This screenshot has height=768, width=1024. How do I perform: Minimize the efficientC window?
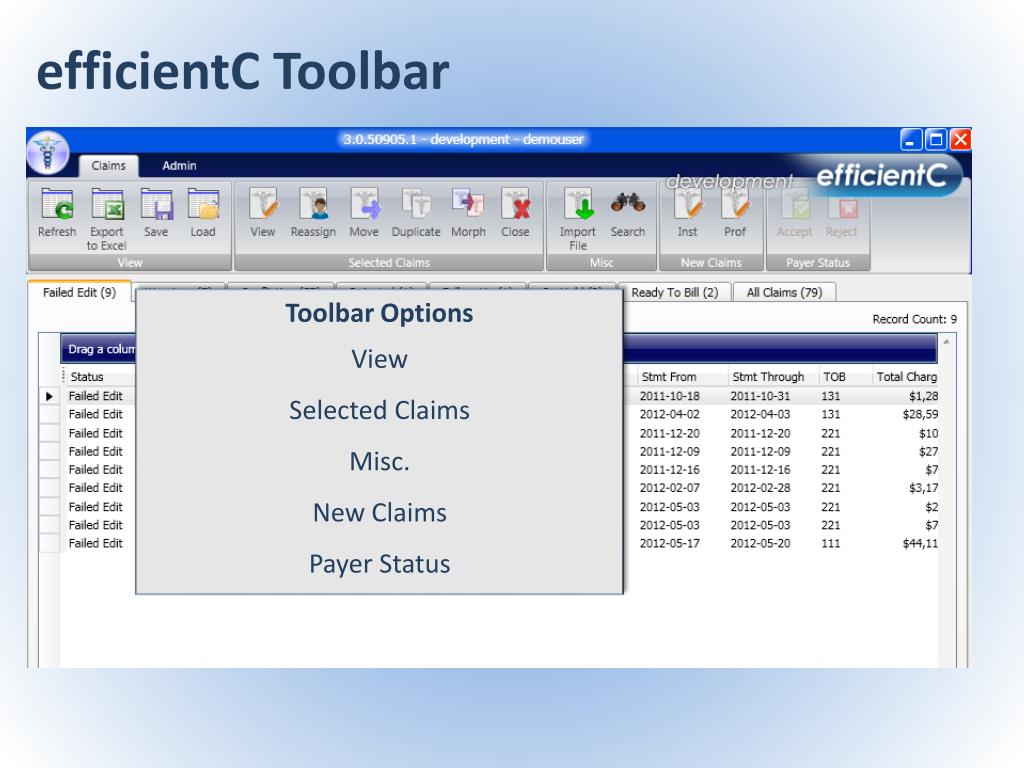(910, 140)
